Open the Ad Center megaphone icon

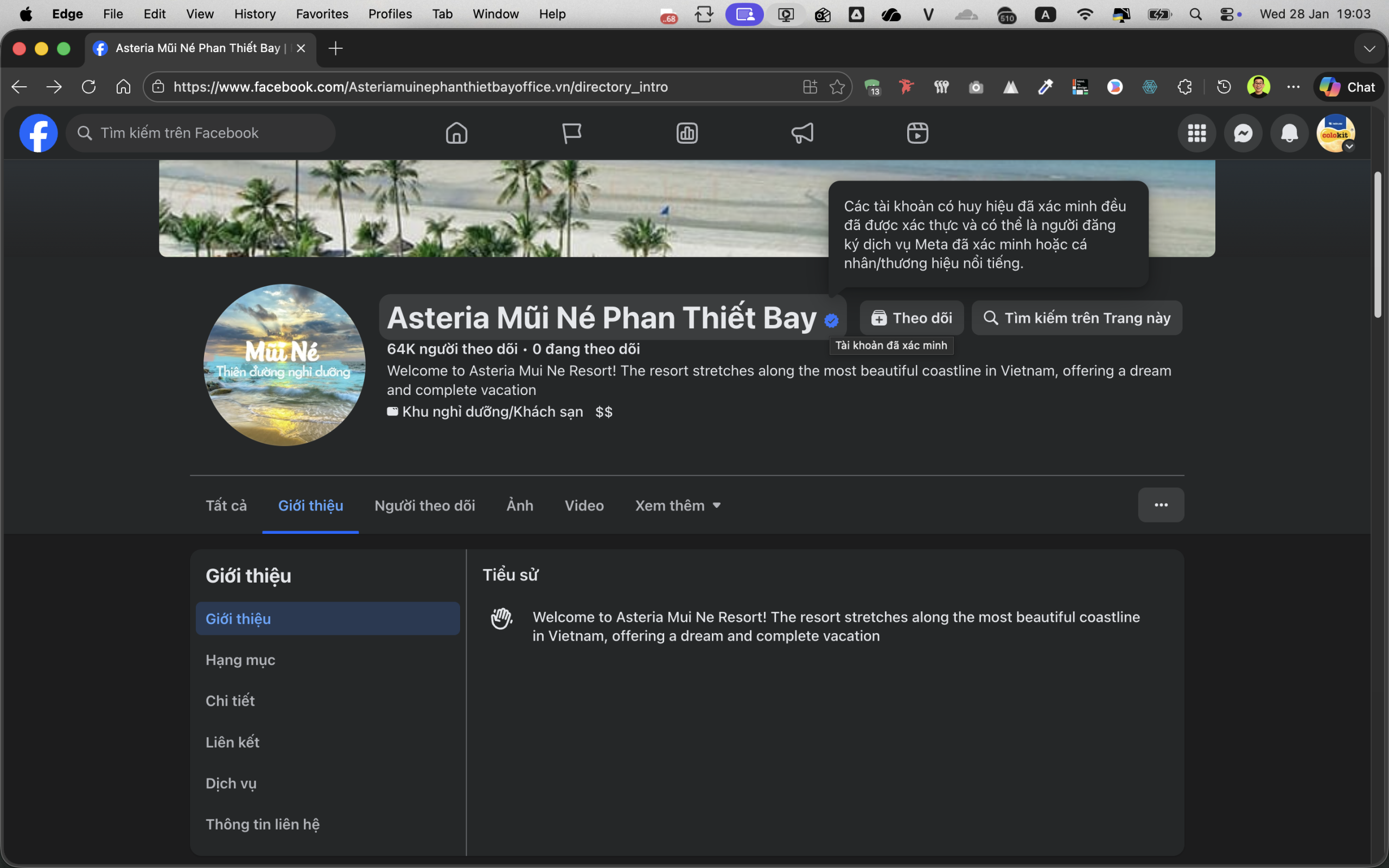[802, 133]
